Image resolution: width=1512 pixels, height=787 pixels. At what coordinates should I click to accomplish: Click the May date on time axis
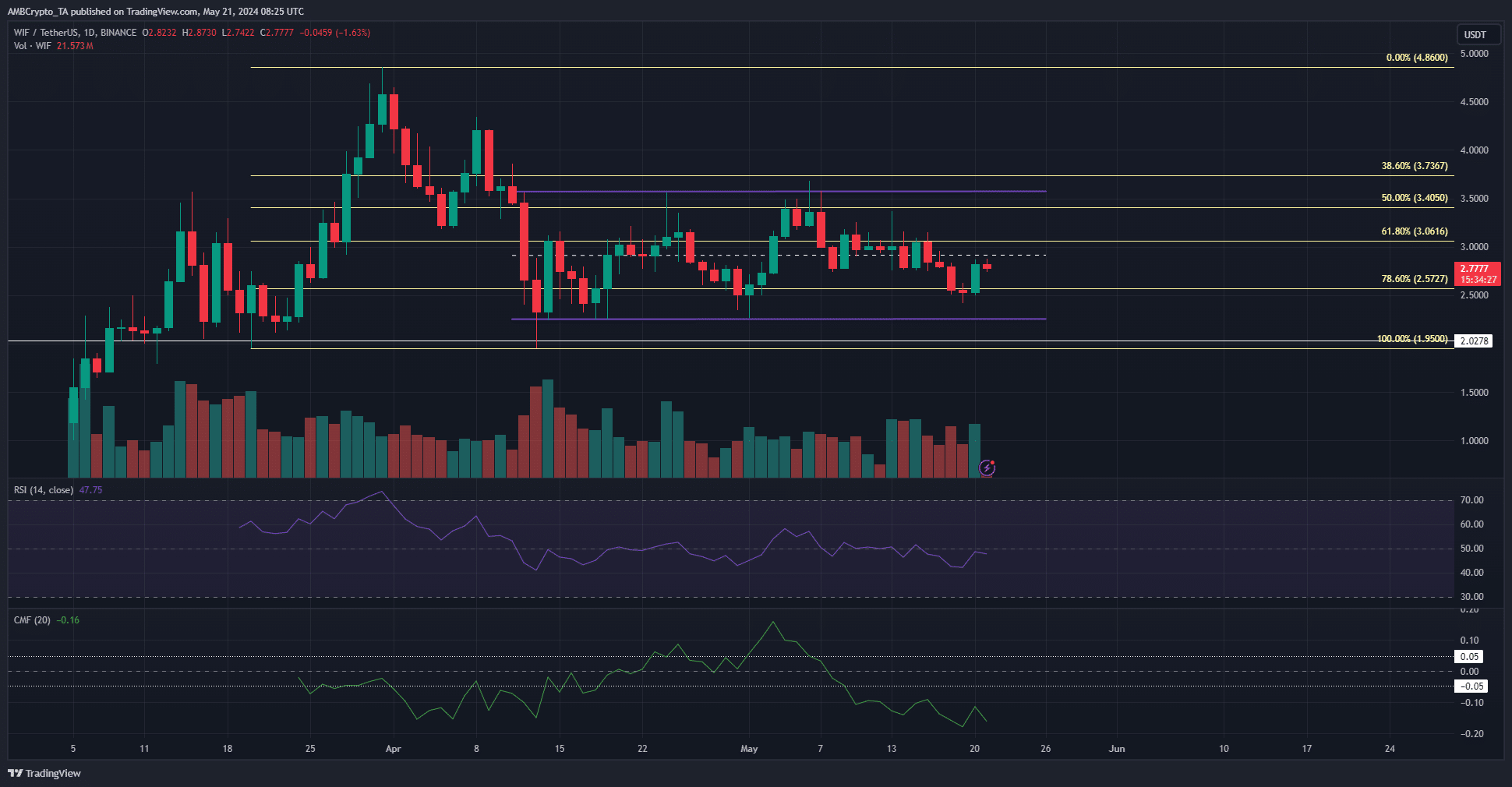(749, 749)
